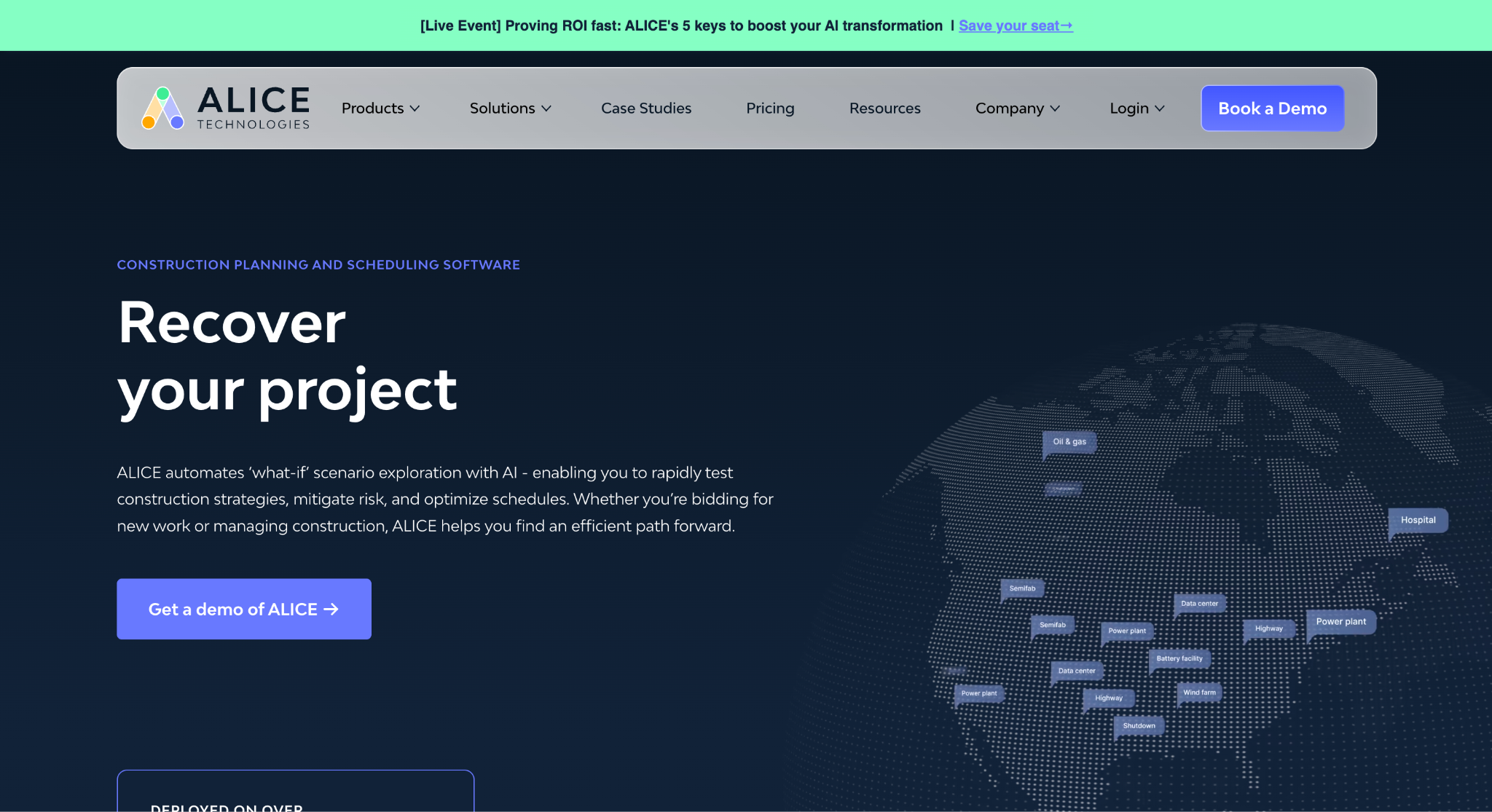Image resolution: width=1492 pixels, height=812 pixels.
Task: Click the Book a Demo button
Action: [x=1272, y=109]
